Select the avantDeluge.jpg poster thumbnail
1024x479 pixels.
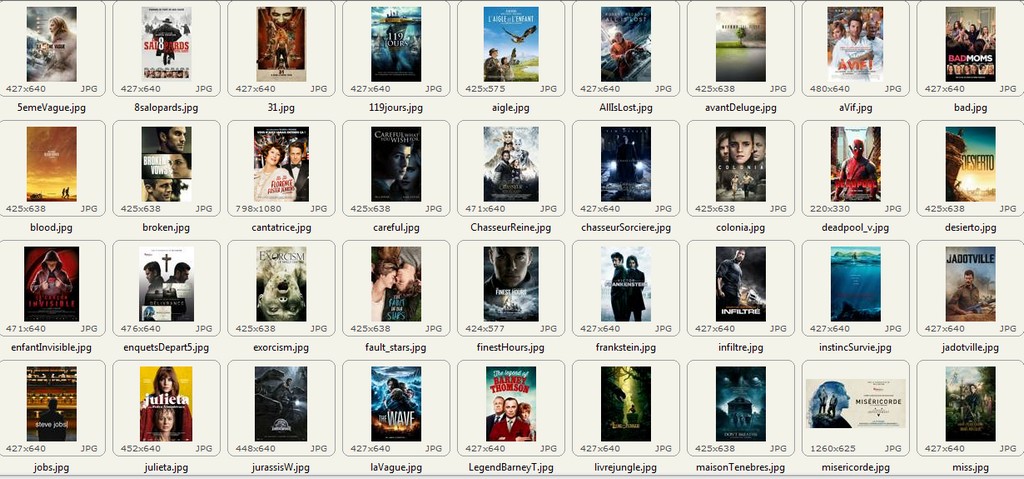tap(741, 44)
